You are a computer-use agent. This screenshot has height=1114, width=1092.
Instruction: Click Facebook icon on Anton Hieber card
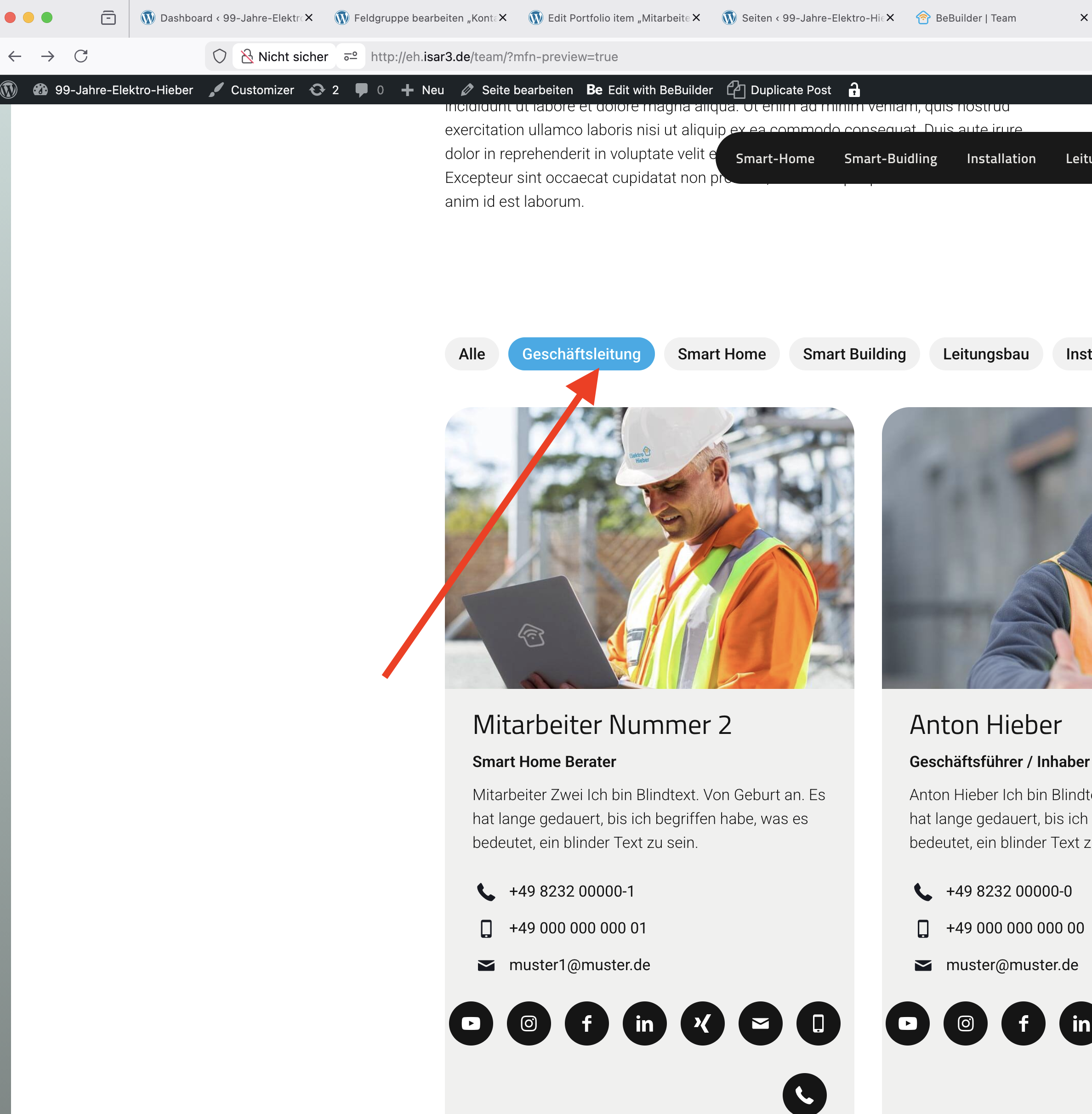[1023, 1023]
